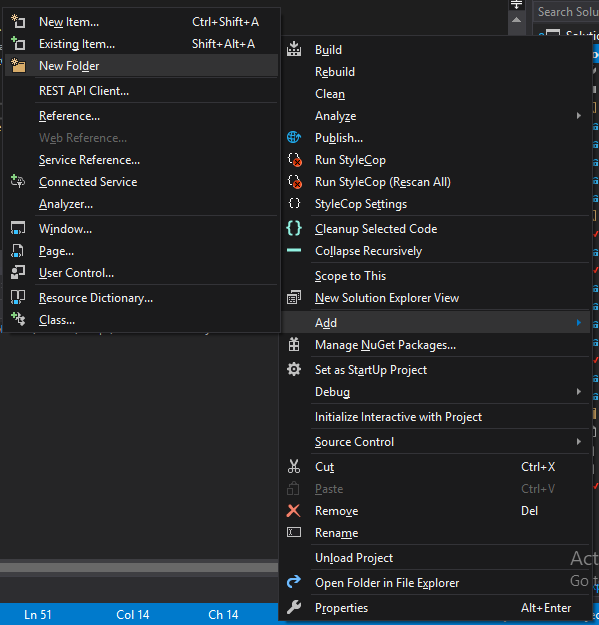
Task: Click the Remove red X icon
Action: 294,511
